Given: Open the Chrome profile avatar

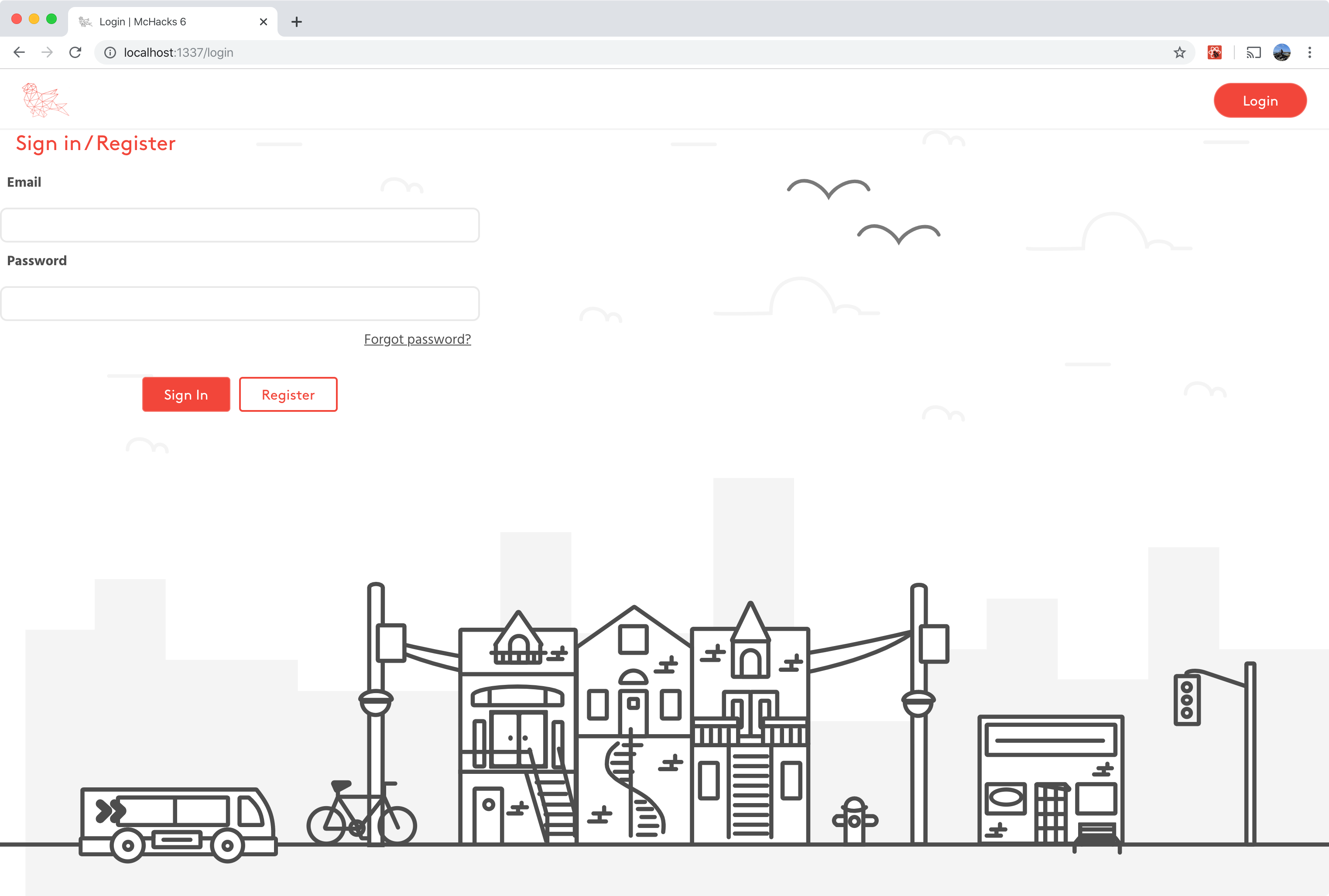Looking at the screenshot, I should pyautogui.click(x=1281, y=53).
